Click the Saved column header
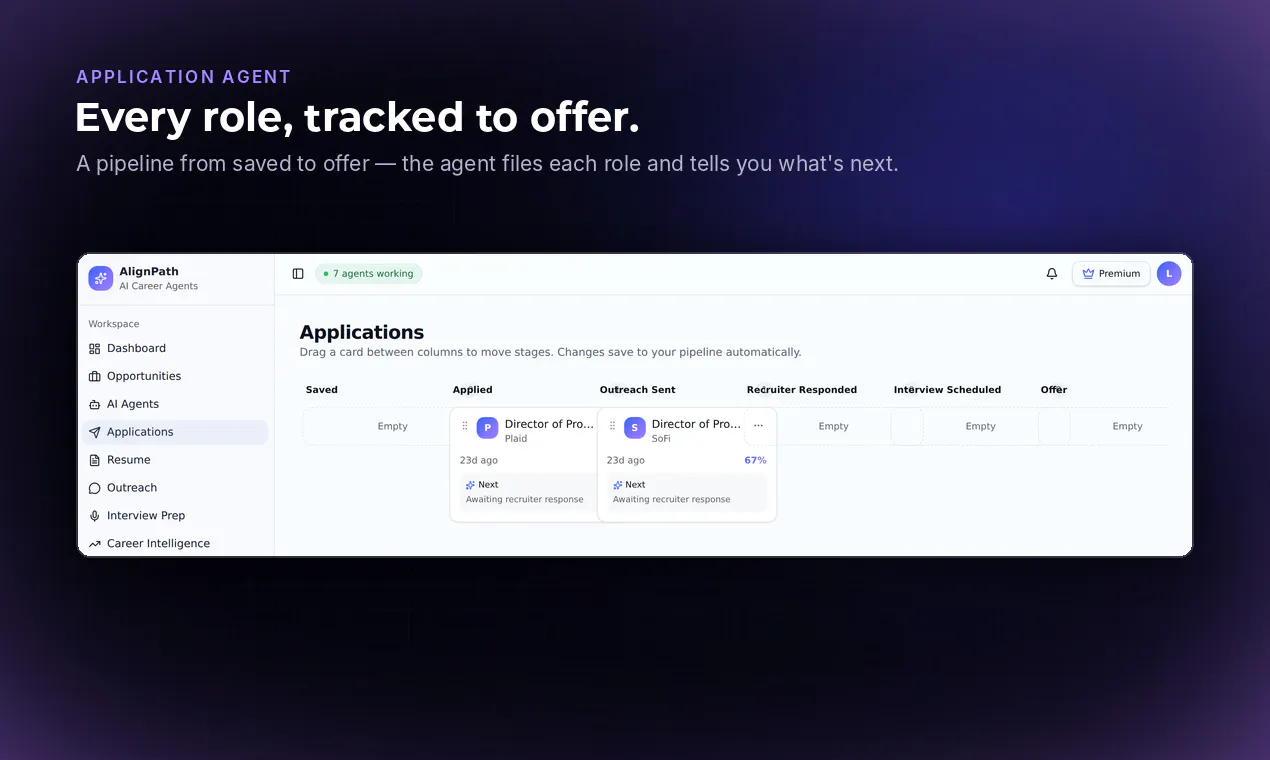 pyautogui.click(x=322, y=390)
